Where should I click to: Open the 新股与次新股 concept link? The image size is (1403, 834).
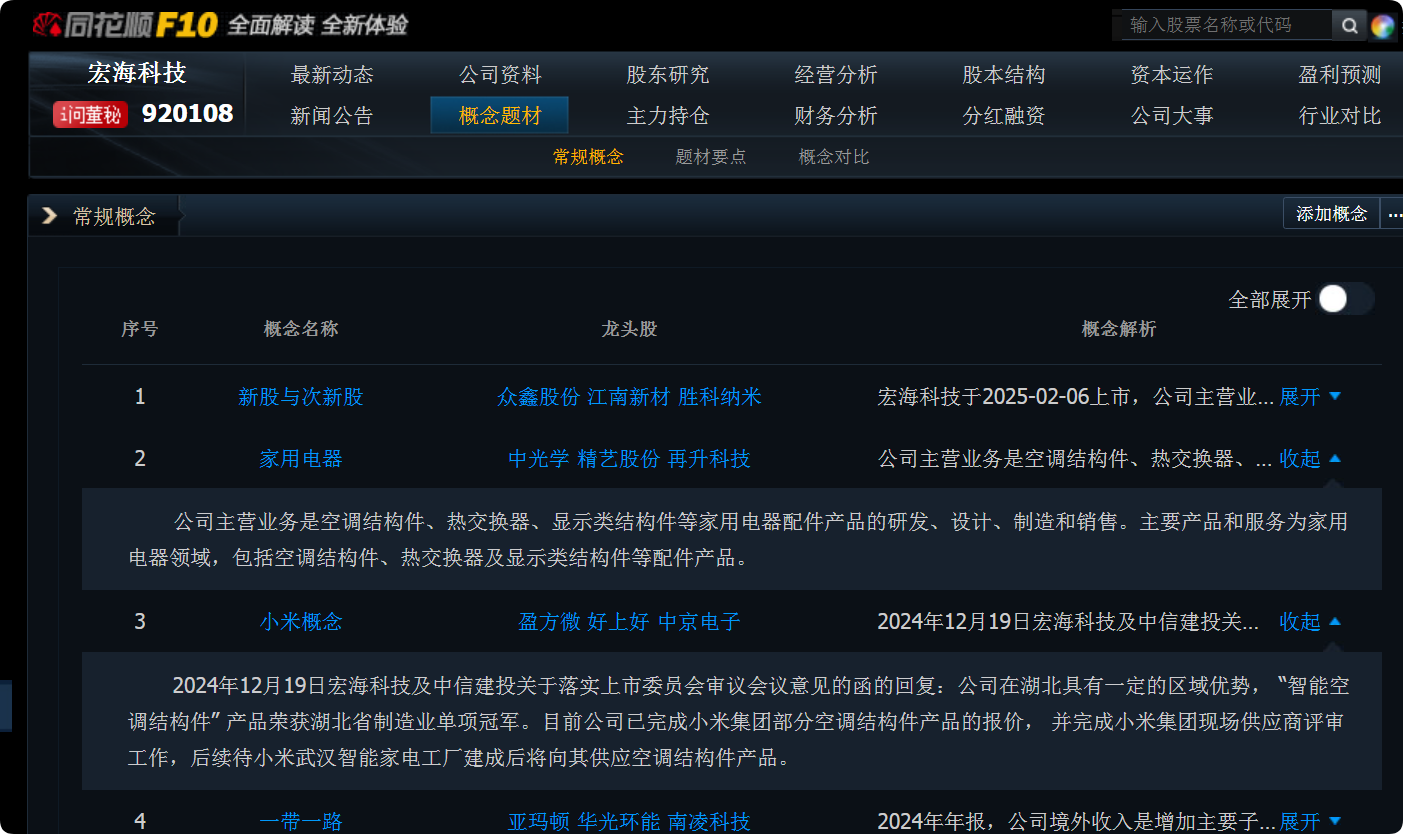point(301,397)
